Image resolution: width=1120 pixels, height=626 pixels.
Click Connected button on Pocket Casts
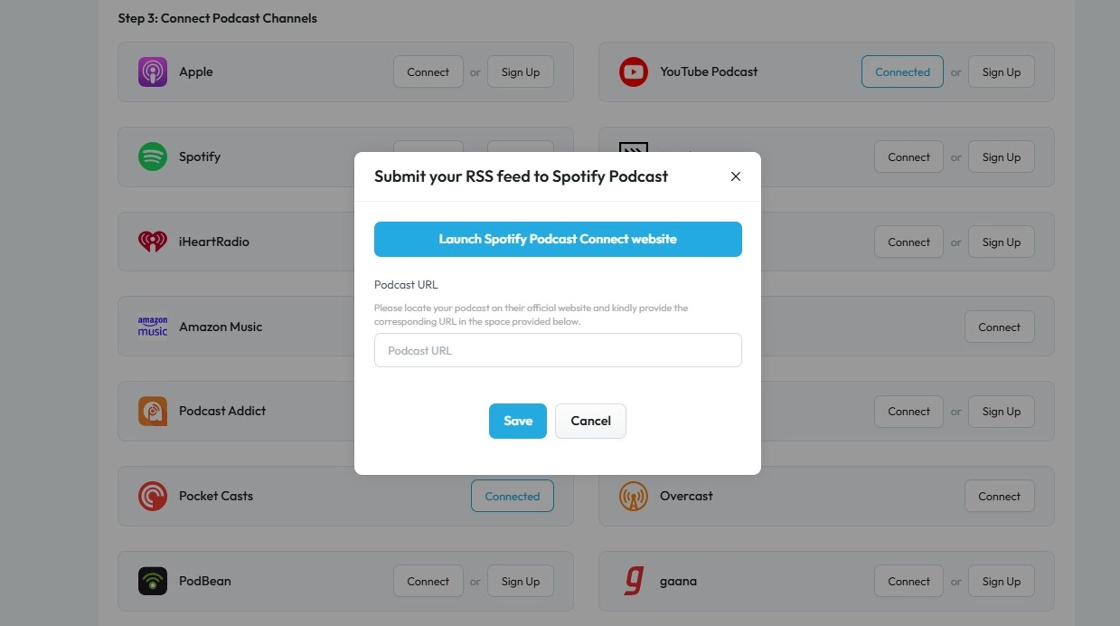point(512,496)
